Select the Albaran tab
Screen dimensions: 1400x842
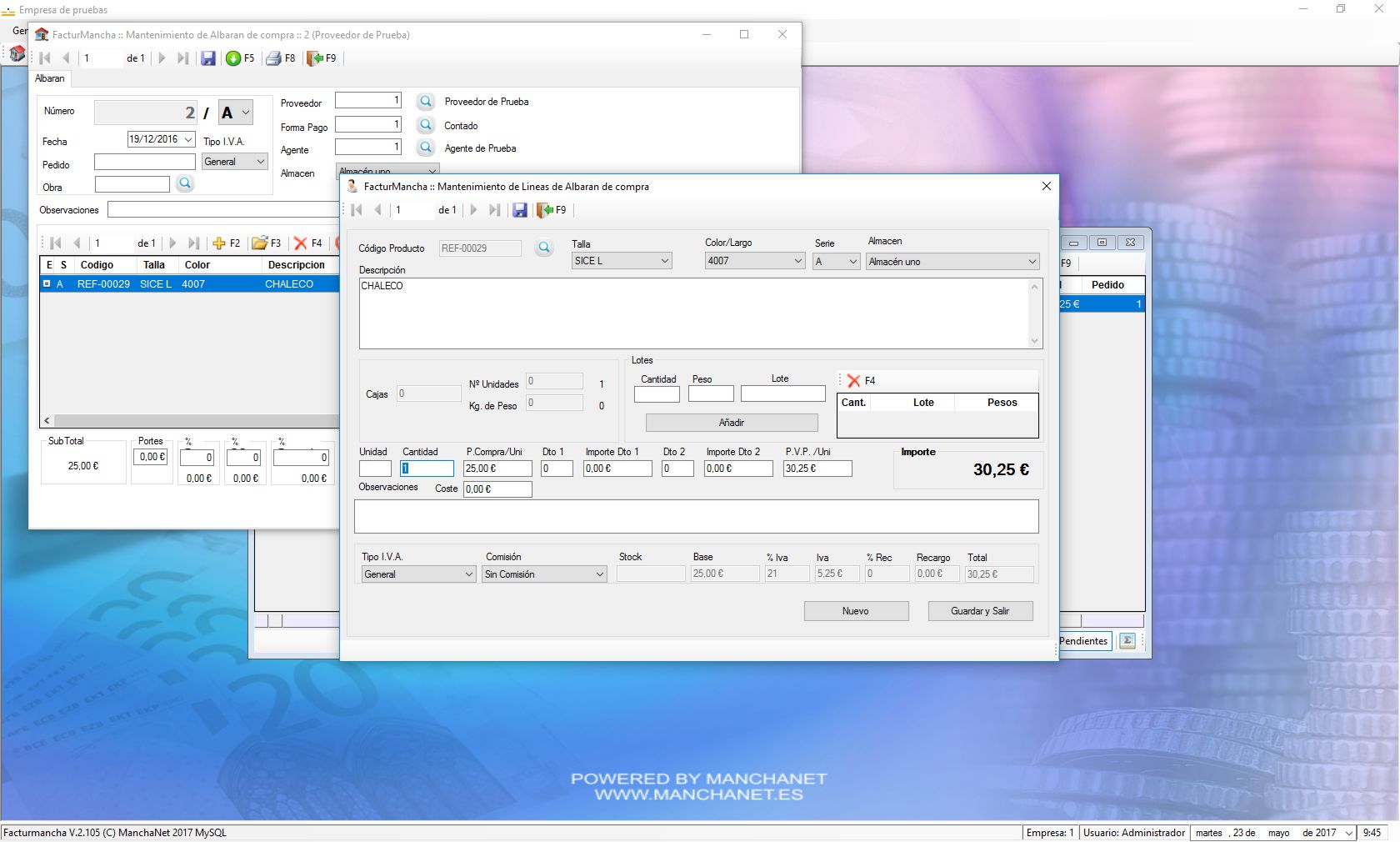tap(50, 78)
